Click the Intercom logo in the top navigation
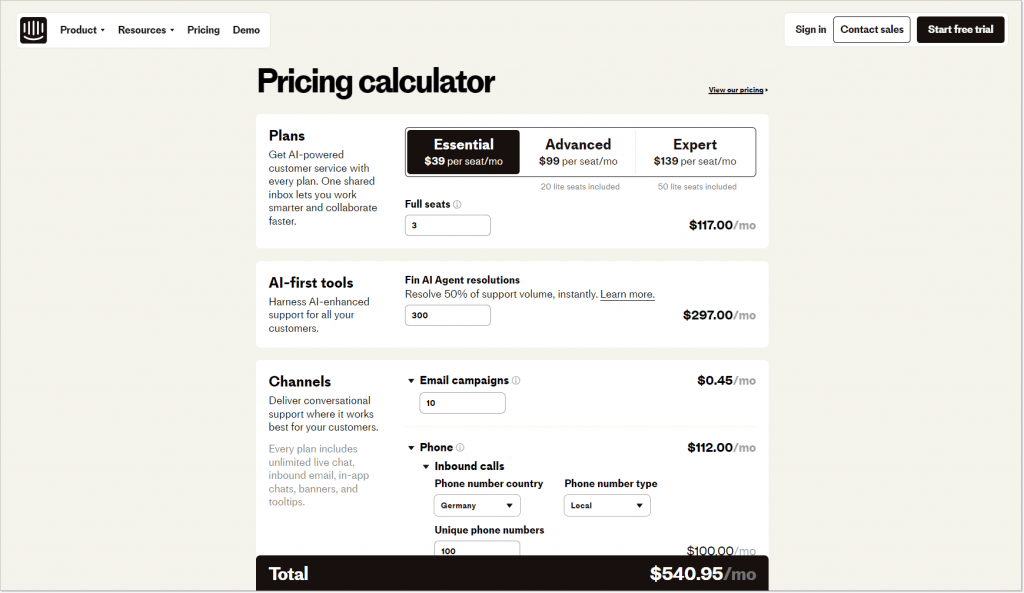This screenshot has height=593, width=1024. point(33,29)
